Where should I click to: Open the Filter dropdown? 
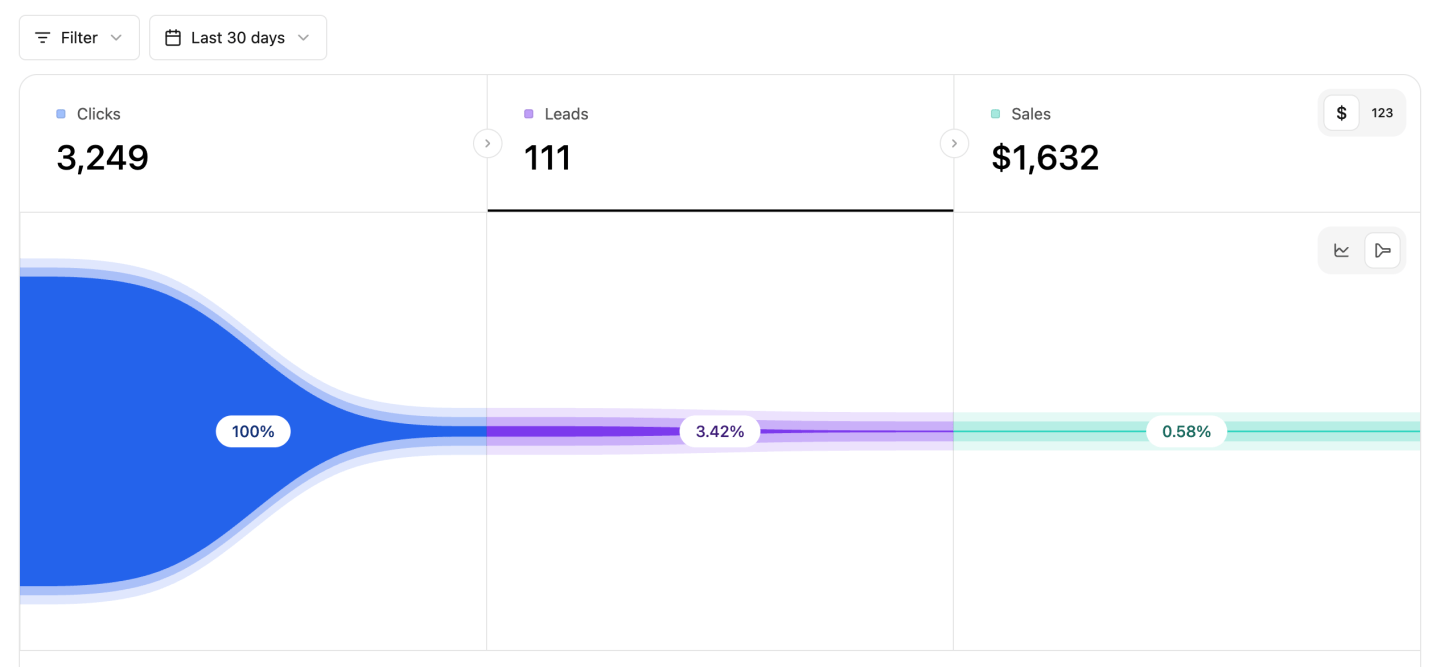coord(79,38)
